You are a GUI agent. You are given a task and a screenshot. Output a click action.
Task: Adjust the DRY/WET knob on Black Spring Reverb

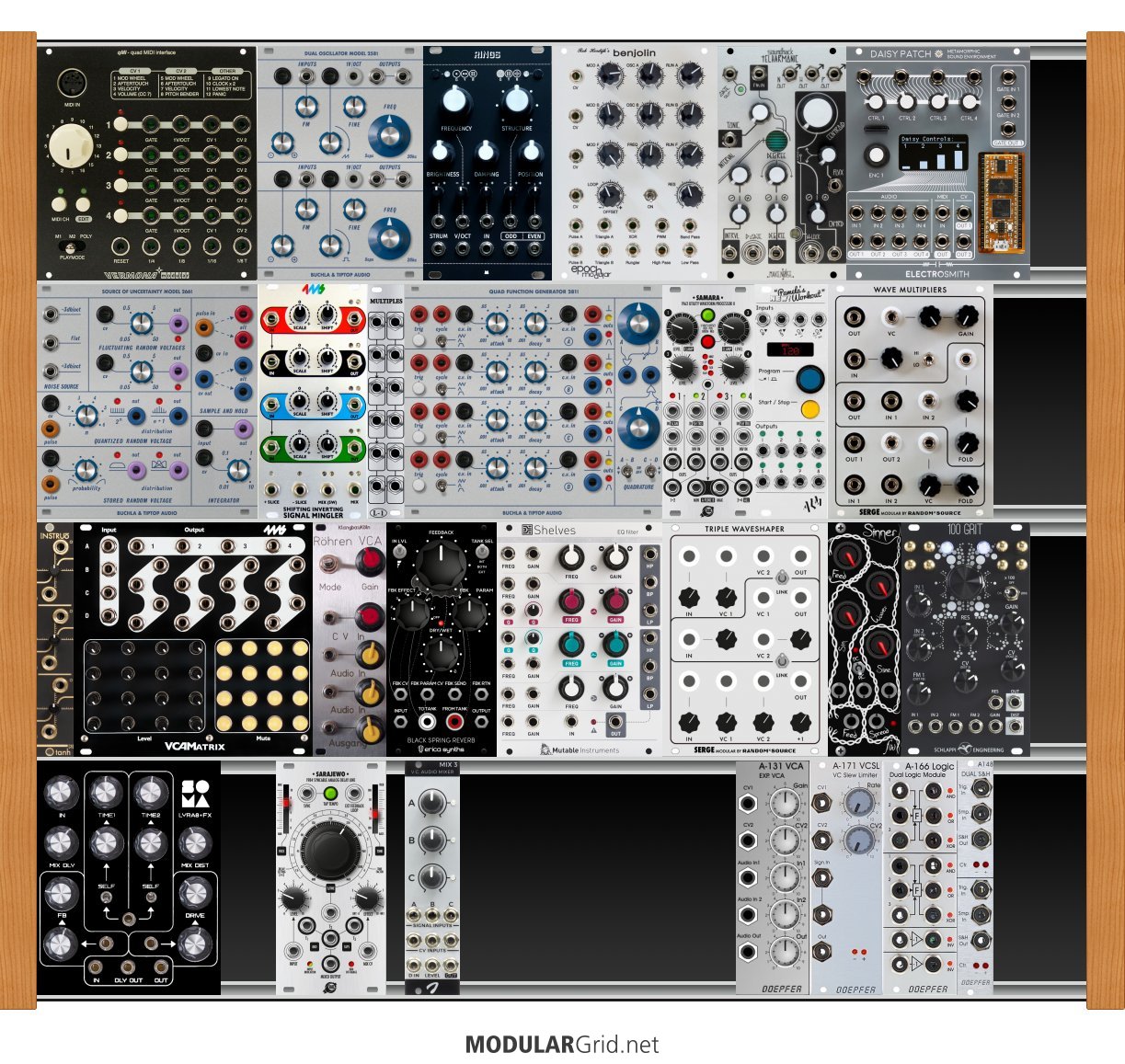pyautogui.click(x=442, y=655)
